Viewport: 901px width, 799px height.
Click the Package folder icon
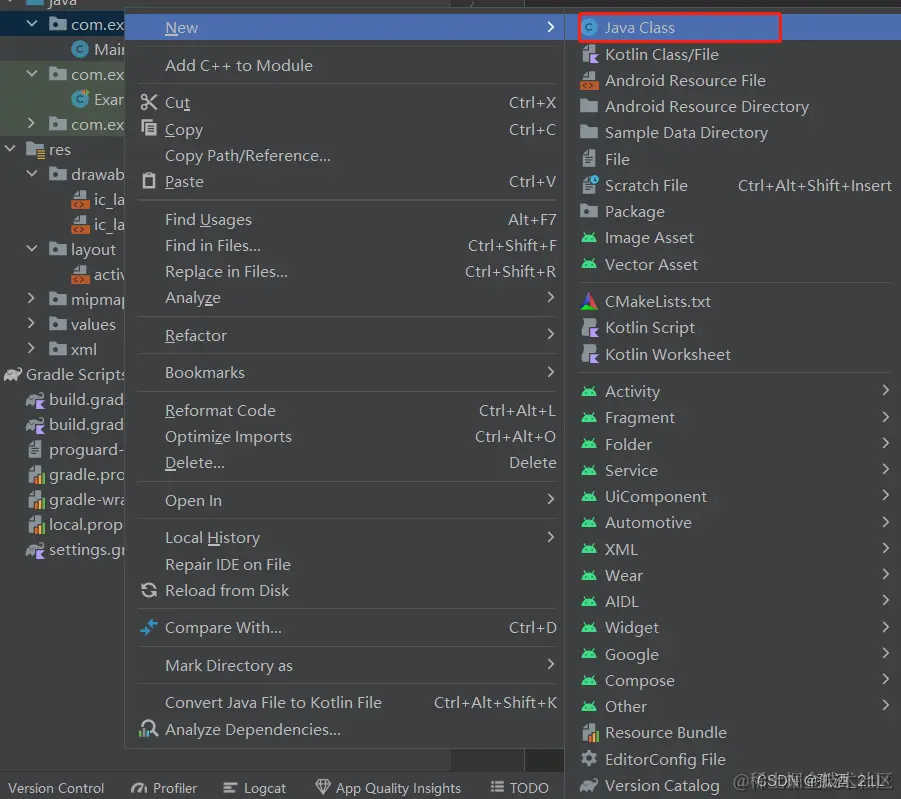pyautogui.click(x=589, y=211)
